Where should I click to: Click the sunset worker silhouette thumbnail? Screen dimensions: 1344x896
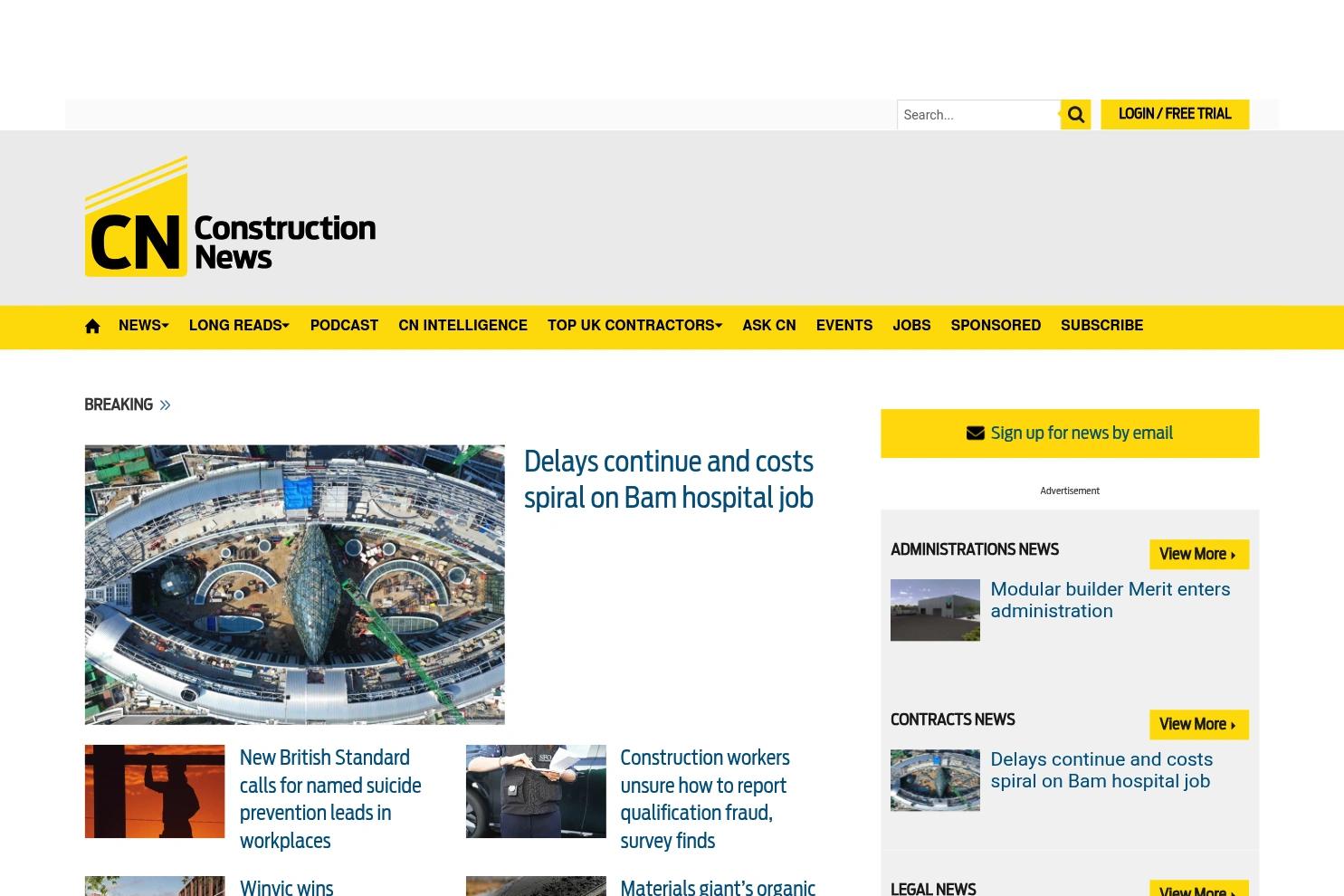(x=155, y=791)
